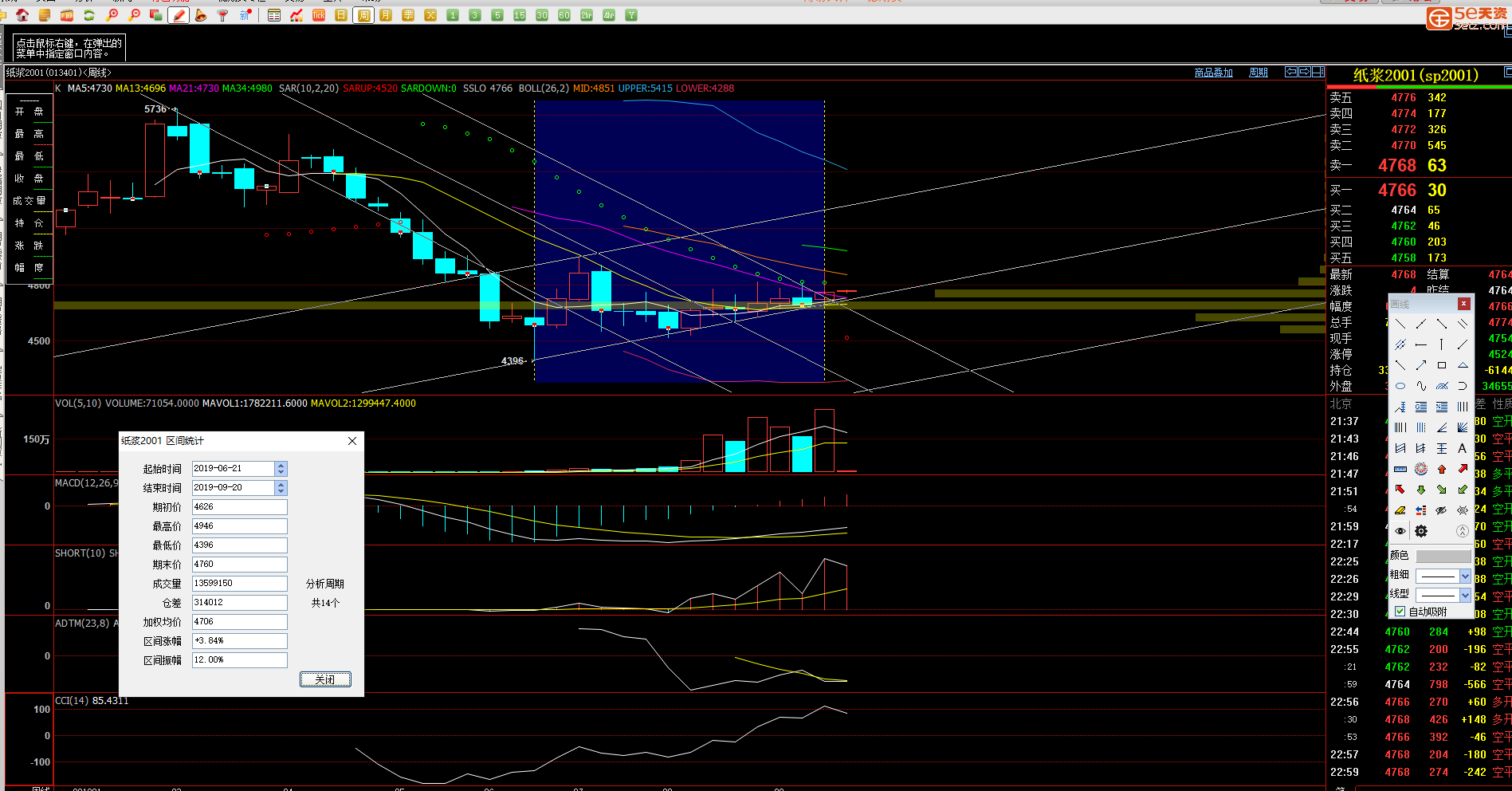This screenshot has height=791, width=1512.
Task: Click the zoom in magnifier icon
Action: pos(112,15)
